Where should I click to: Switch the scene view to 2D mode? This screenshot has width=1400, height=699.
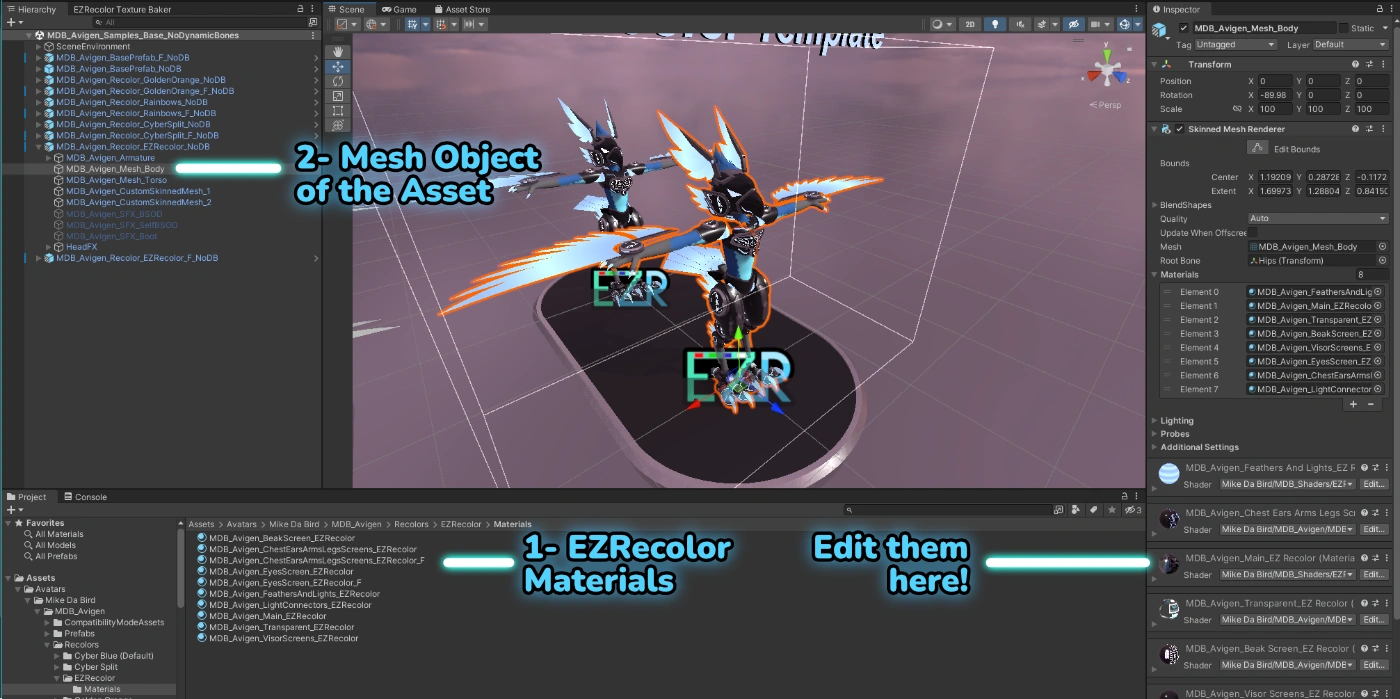[970, 24]
